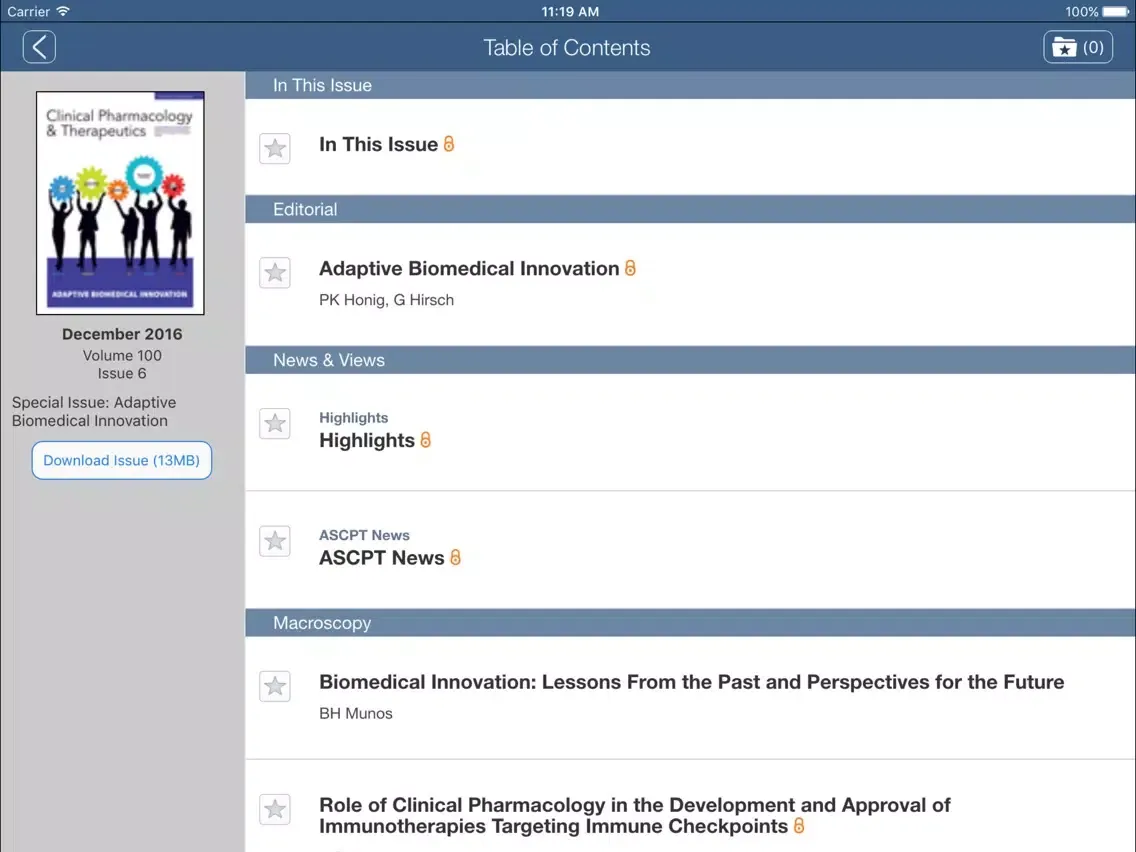Tap the Macroscopy section header
The width and height of the screenshot is (1136, 852).
point(322,622)
